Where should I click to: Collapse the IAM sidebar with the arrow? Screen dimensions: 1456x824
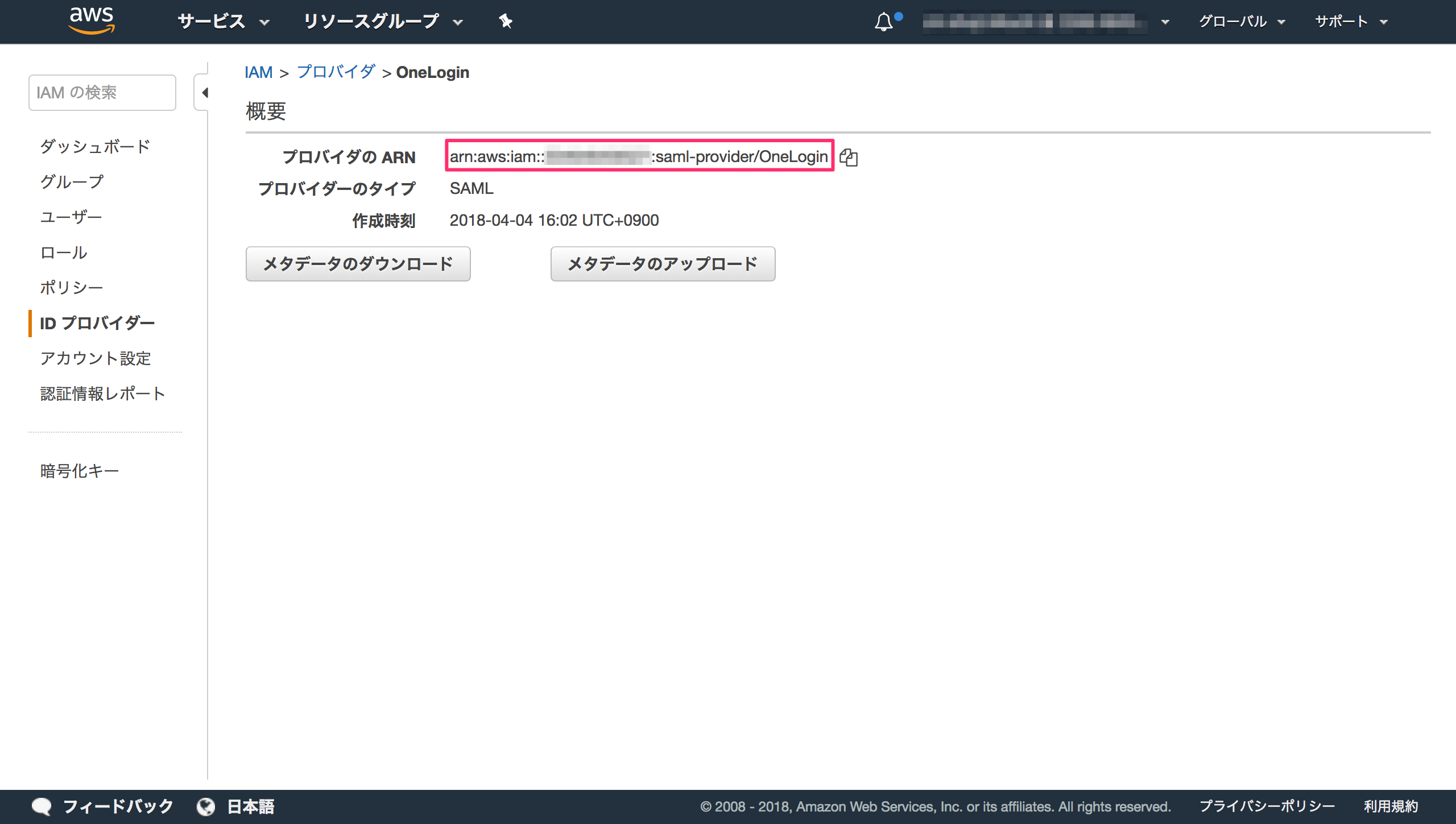click(206, 92)
